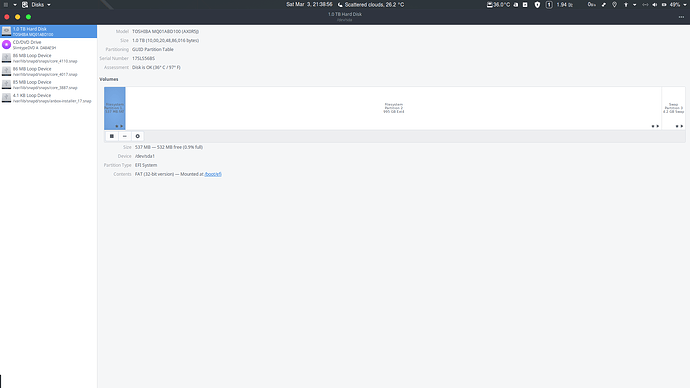Select the 1.0 TB Hard Disk device
Image resolution: width=690 pixels, height=388 pixels.
coord(48,31)
